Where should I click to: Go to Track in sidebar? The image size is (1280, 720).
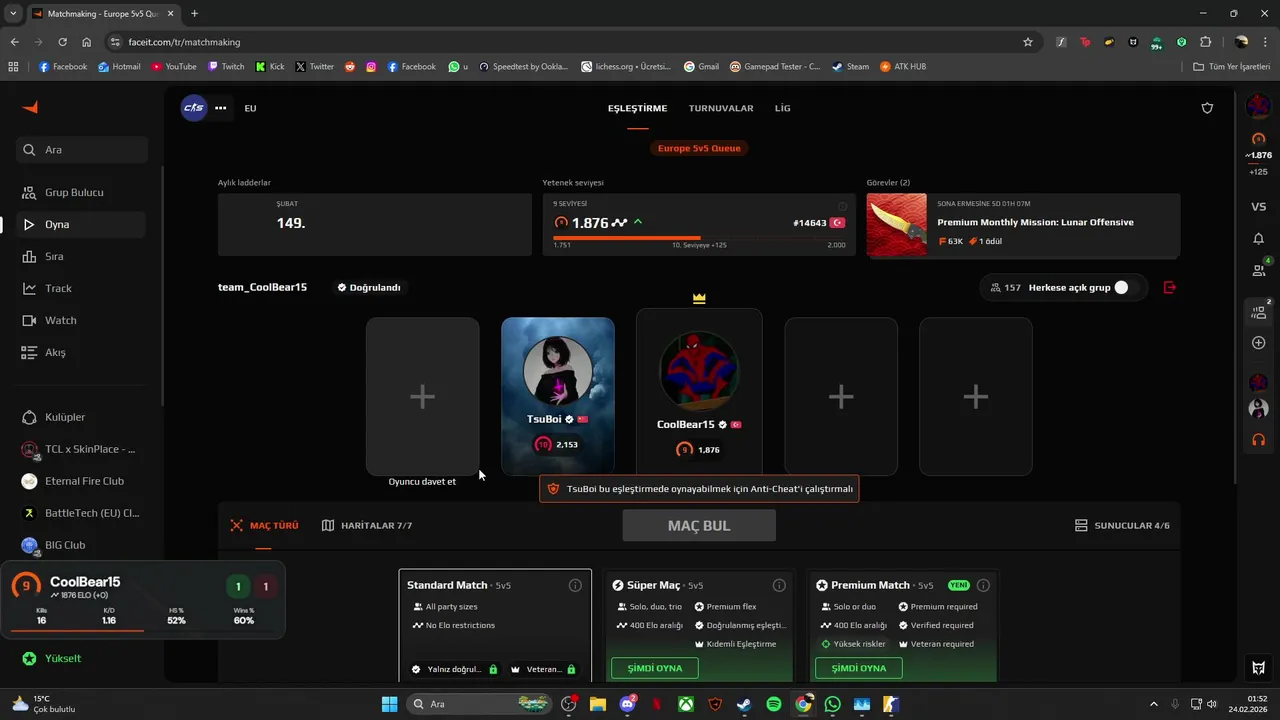coord(82,288)
